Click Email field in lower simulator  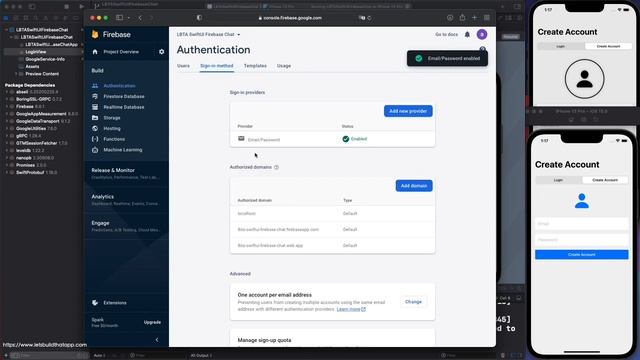pos(582,224)
